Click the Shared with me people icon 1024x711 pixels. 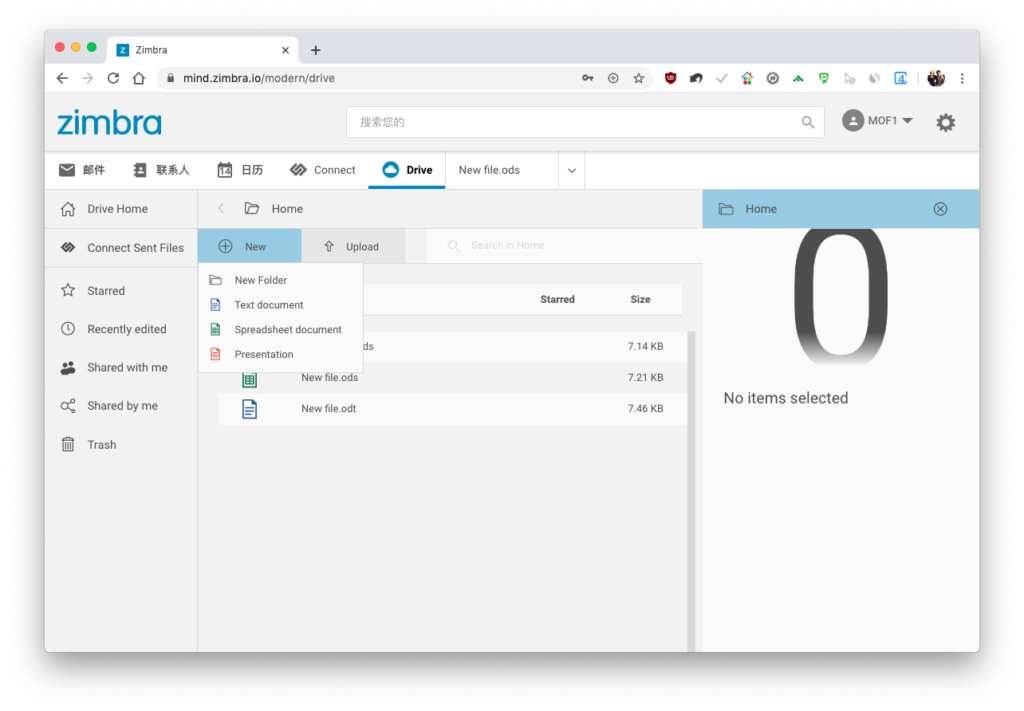(x=68, y=368)
